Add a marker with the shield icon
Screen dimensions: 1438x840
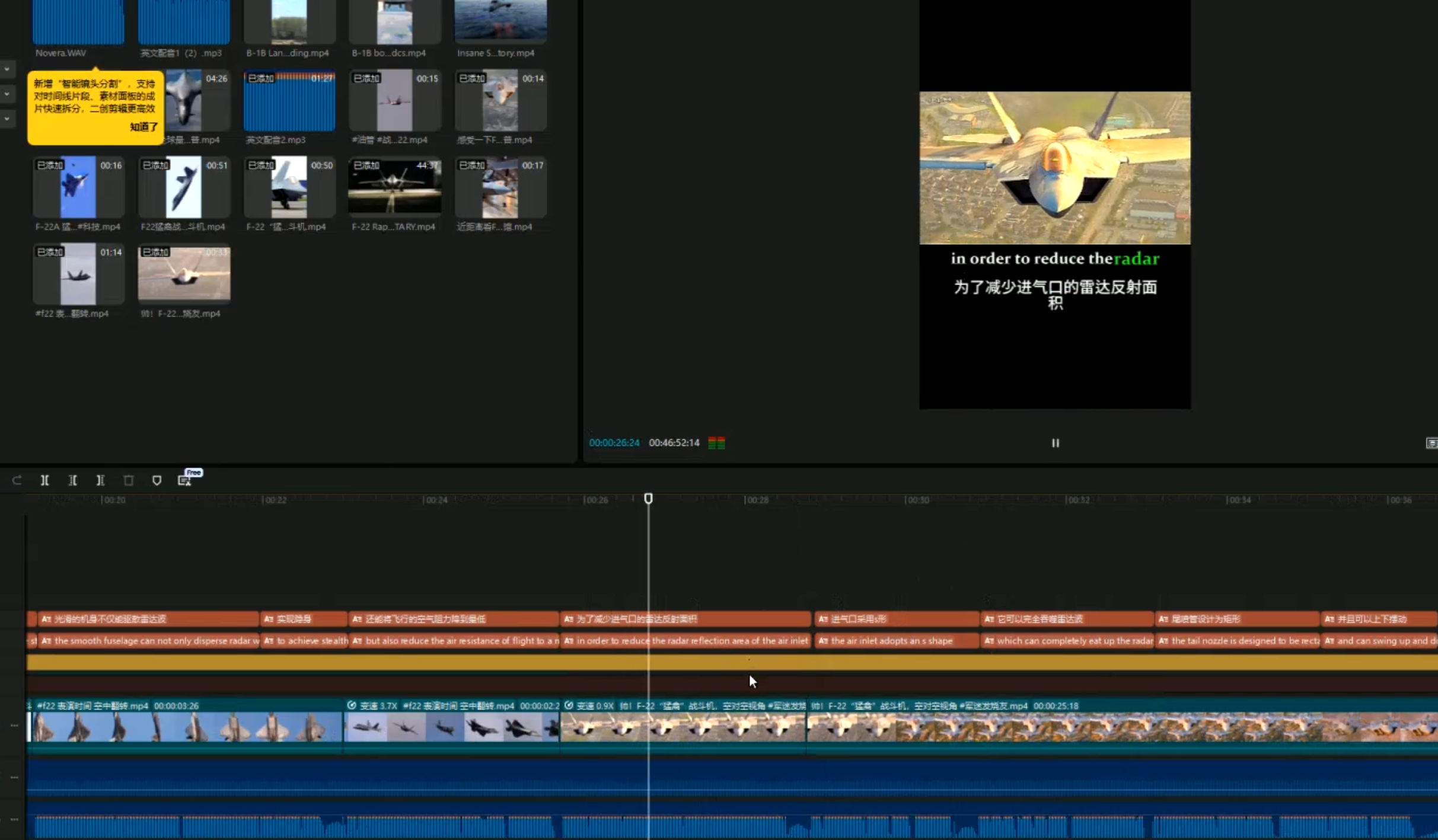157,480
